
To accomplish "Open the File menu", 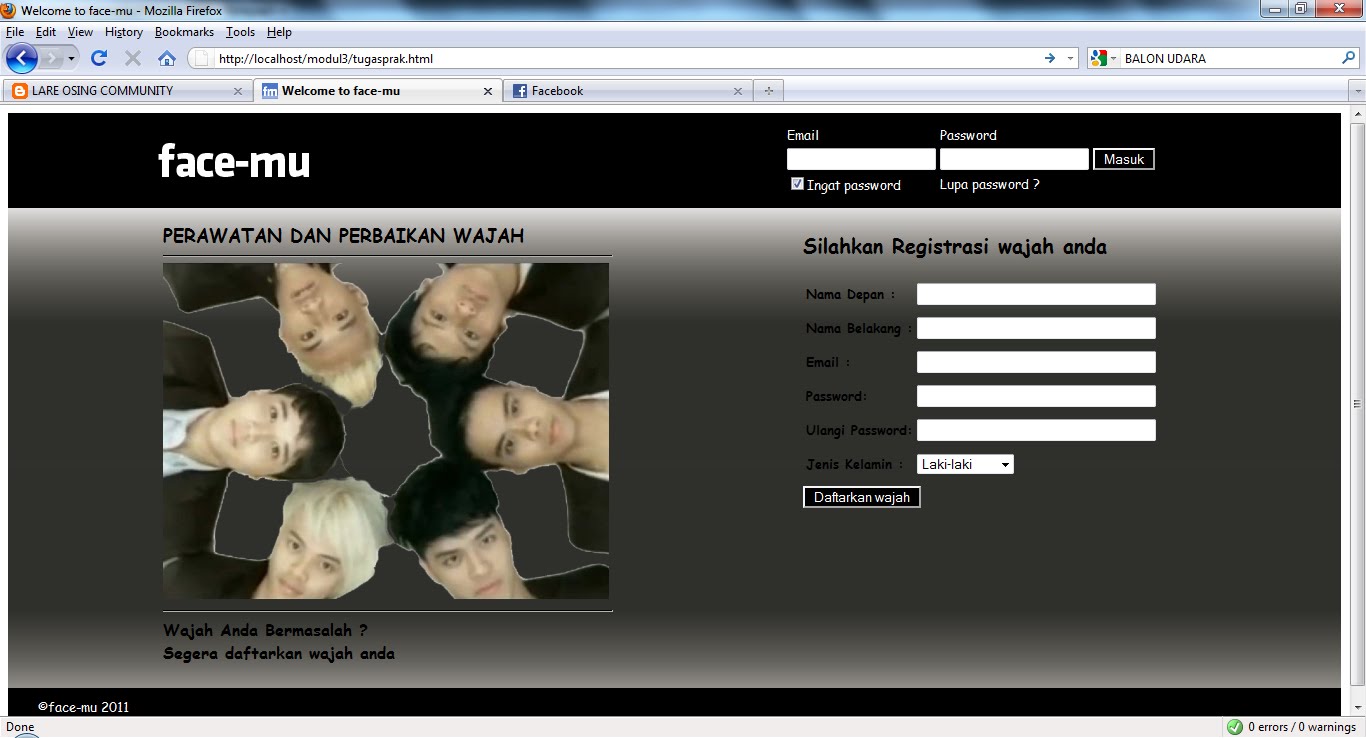I will click(15, 32).
